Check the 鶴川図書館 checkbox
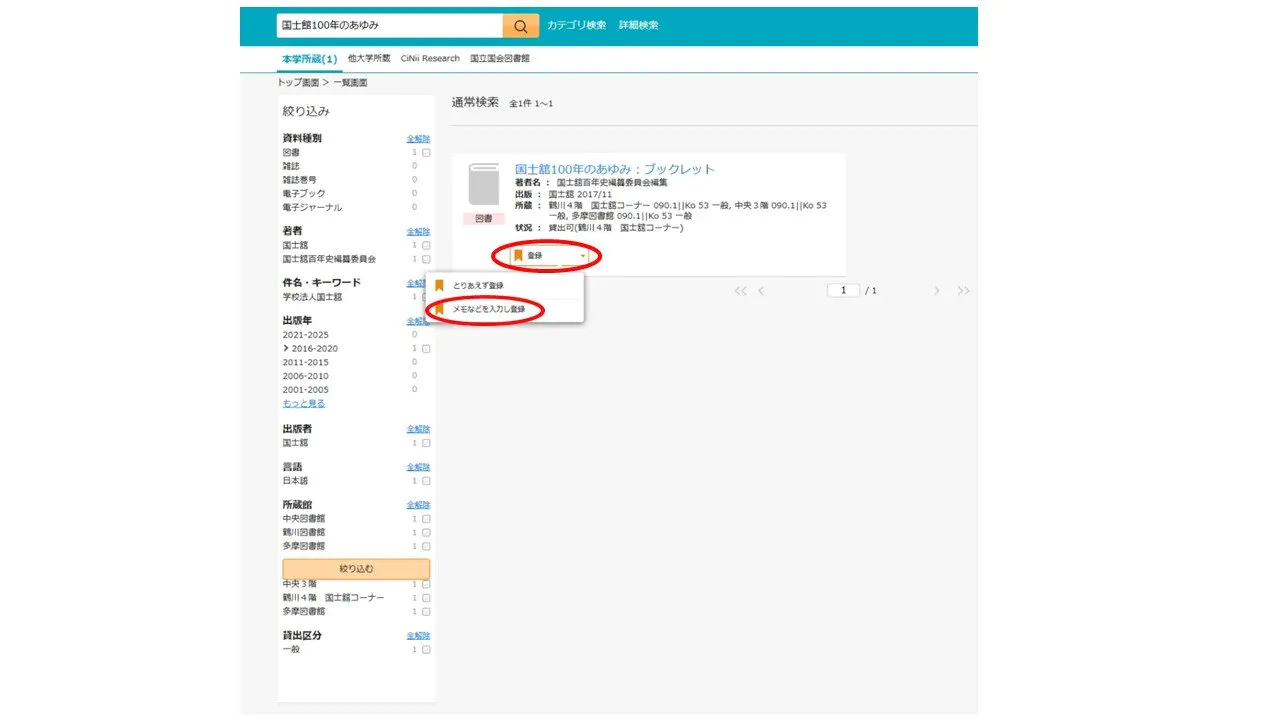This screenshot has width=1280, height=720. click(x=426, y=533)
